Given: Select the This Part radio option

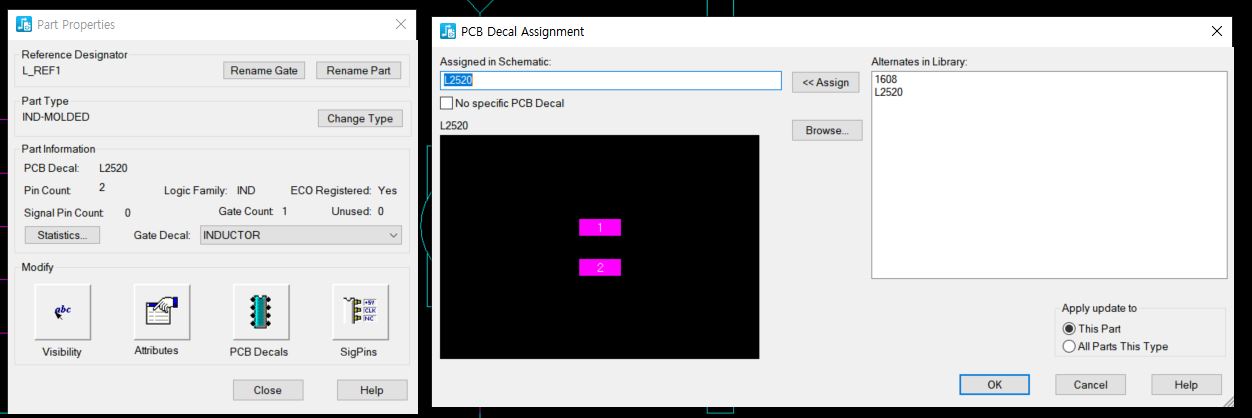Looking at the screenshot, I should coord(1069,328).
